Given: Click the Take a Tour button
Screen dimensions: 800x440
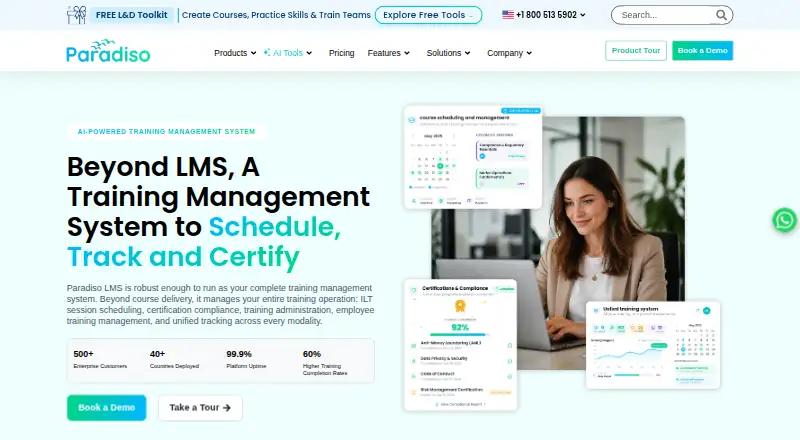Looking at the screenshot, I should [x=200, y=407].
